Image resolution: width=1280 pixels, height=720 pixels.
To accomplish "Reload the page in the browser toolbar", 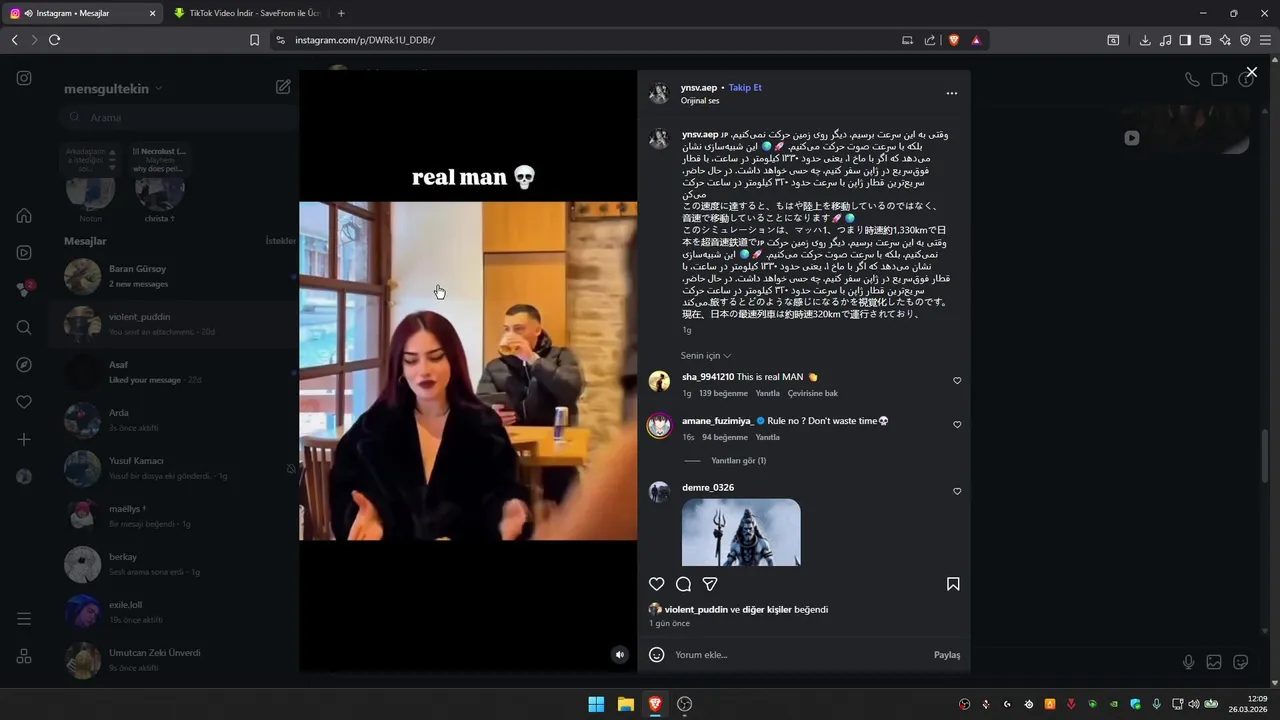I will (x=54, y=40).
